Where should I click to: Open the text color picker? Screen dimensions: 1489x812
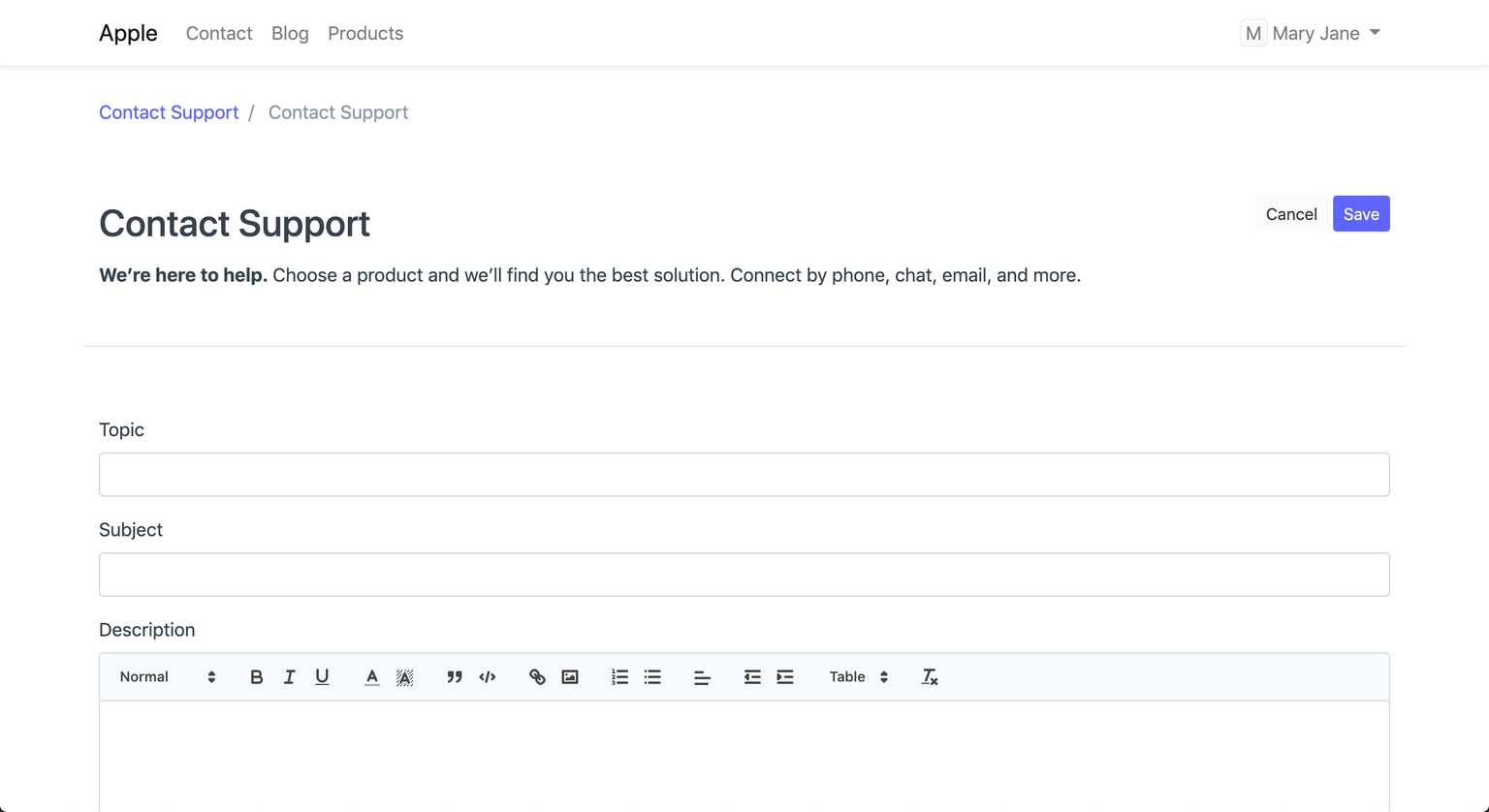(x=371, y=677)
